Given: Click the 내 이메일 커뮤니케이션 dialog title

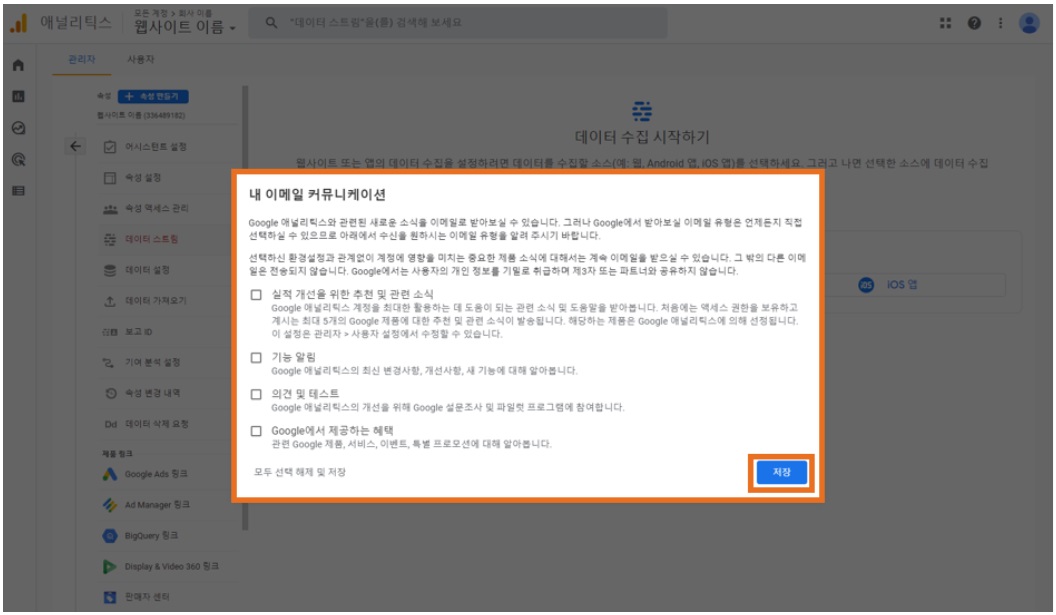Looking at the screenshot, I should 317,195.
